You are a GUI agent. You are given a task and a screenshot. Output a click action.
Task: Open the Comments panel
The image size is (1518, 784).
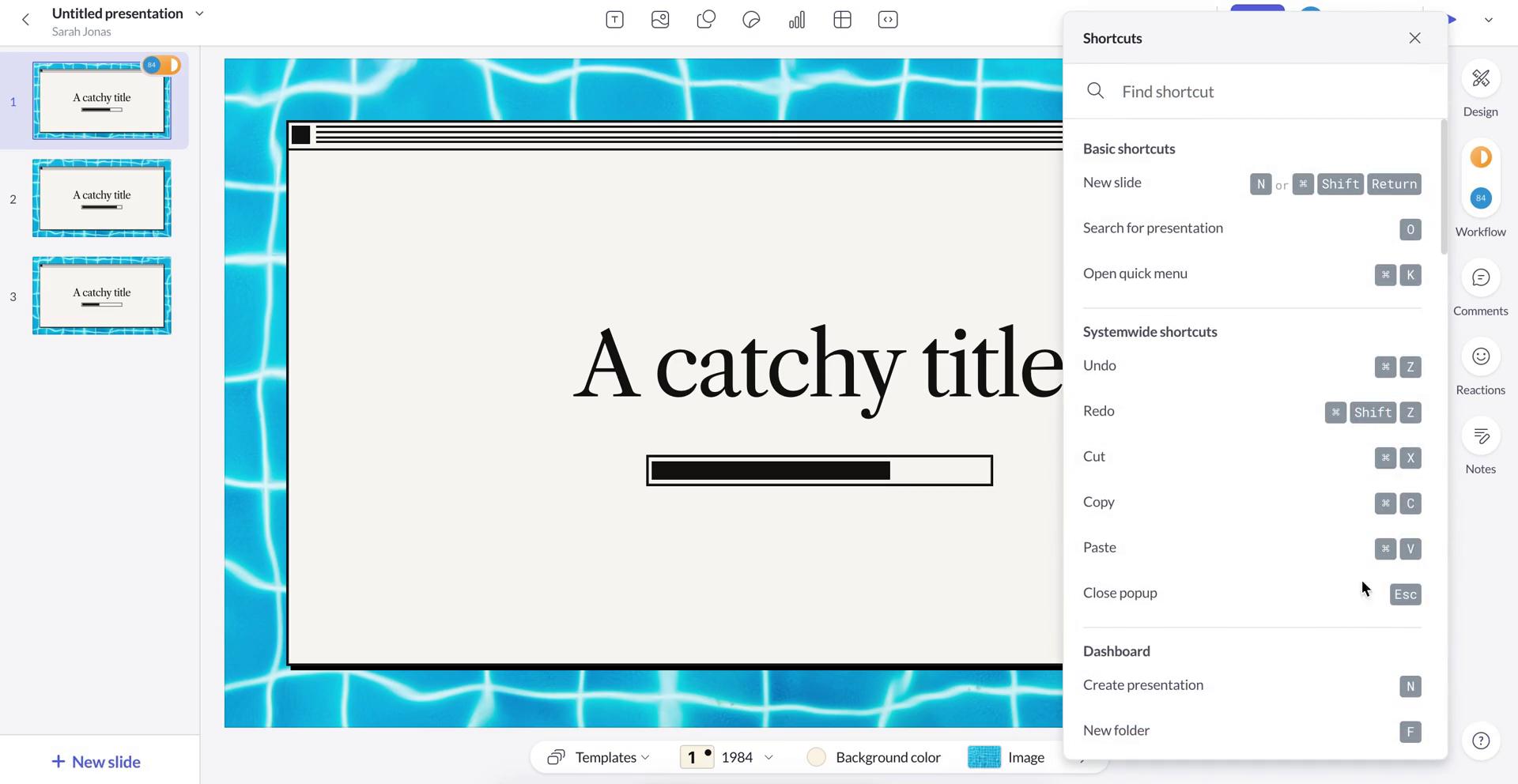(x=1481, y=288)
